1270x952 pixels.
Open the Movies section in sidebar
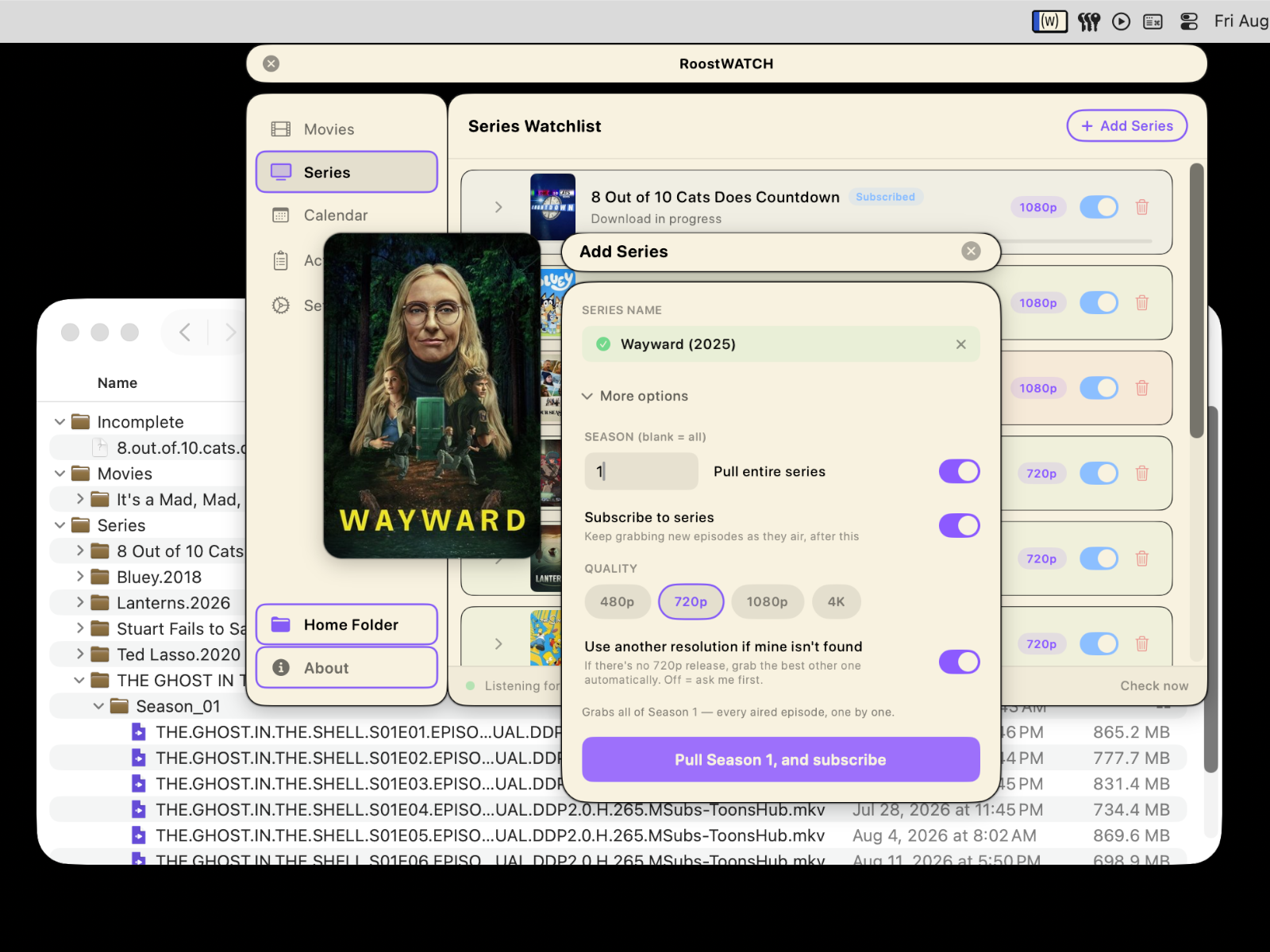tap(346, 129)
